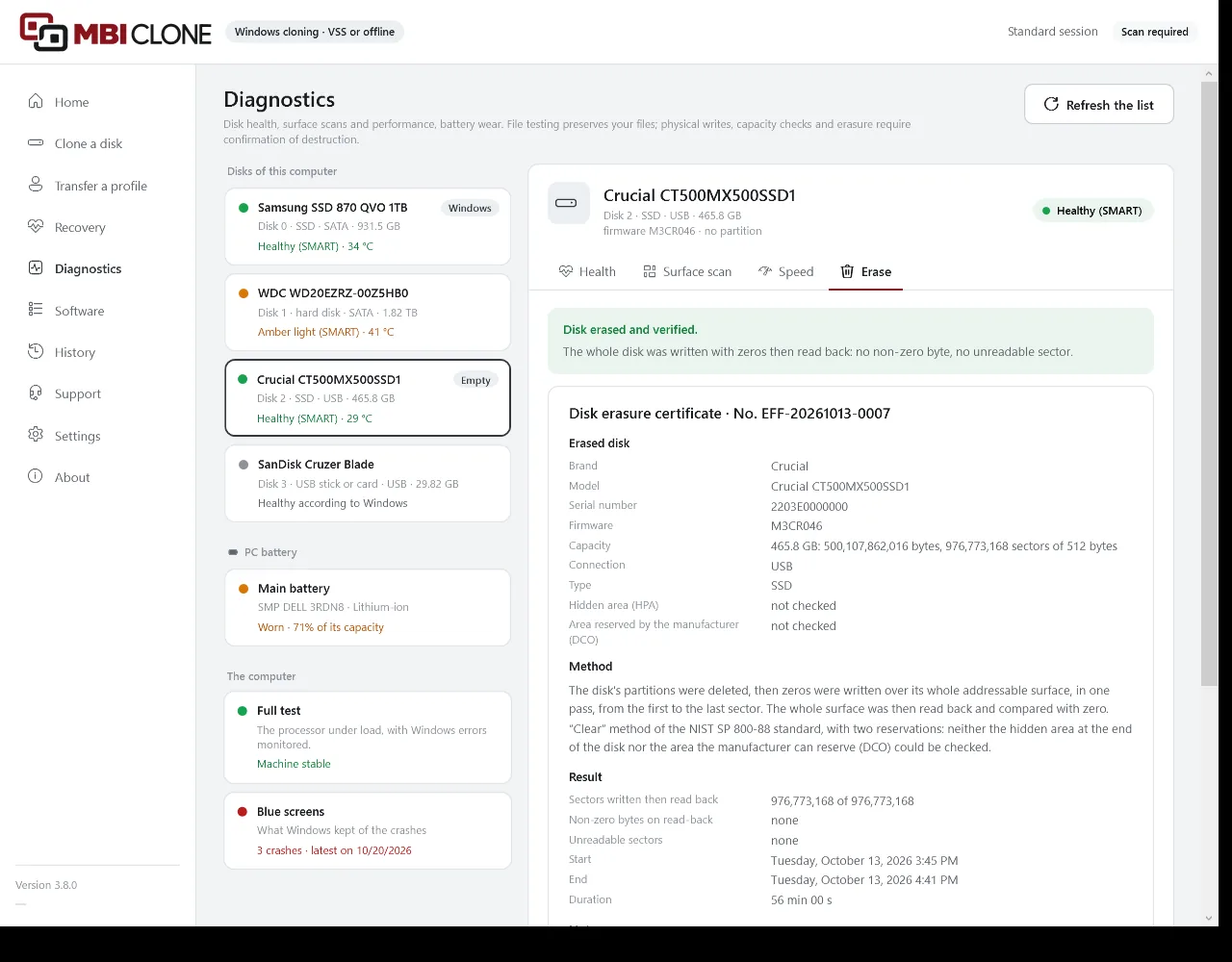This screenshot has height=962, width=1232.
Task: Switch to the Health tab
Action: coord(587,271)
